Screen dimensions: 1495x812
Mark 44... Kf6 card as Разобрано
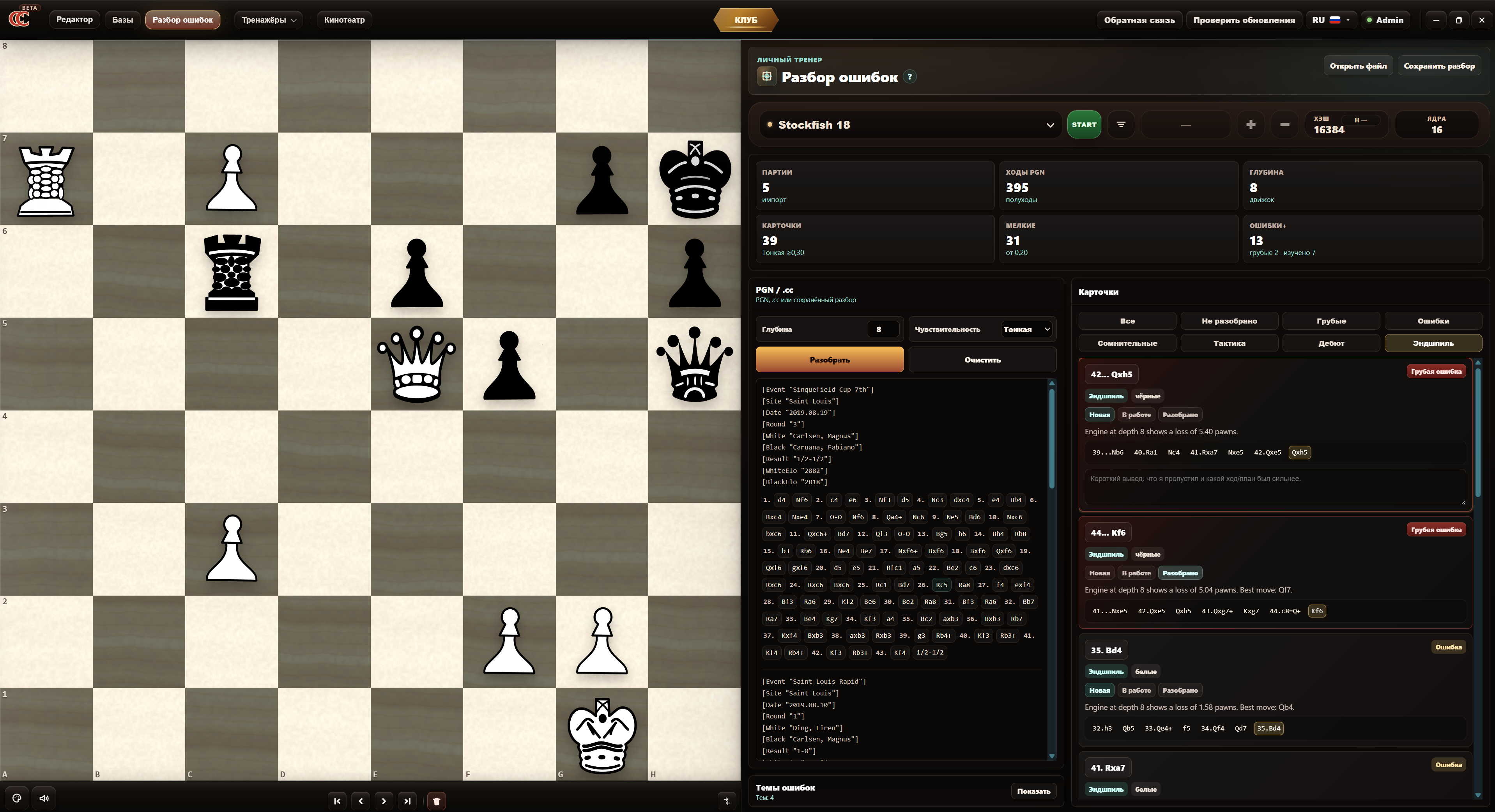[x=1180, y=573]
